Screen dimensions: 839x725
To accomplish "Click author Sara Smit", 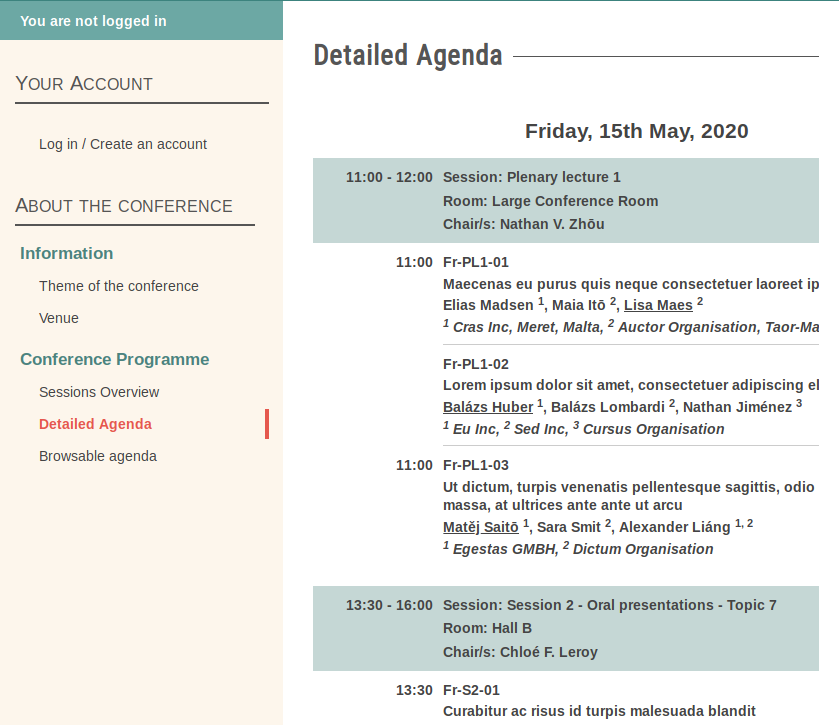I will point(568,527).
